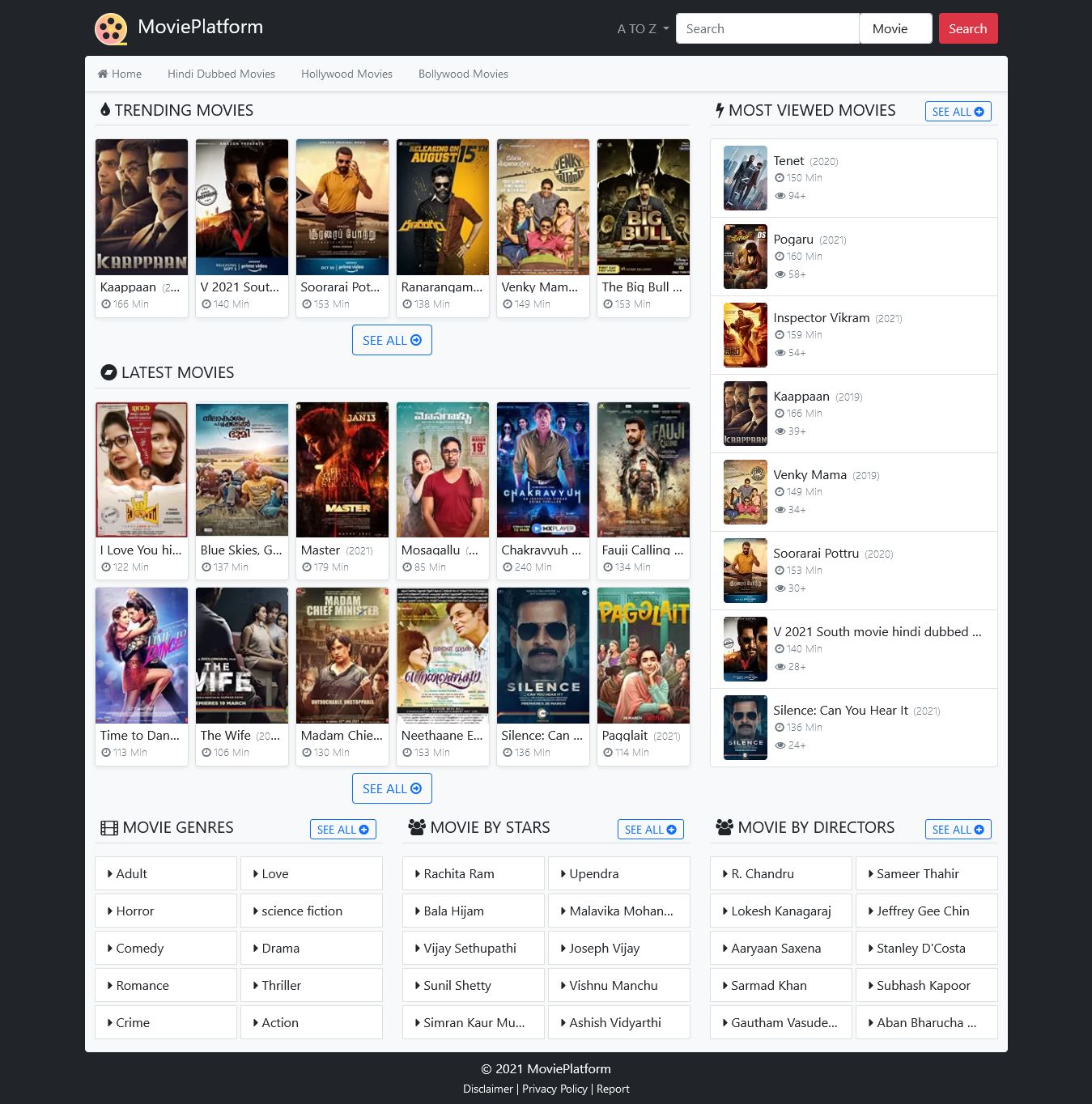Open Kaappaan poster in Trending Movies

(142, 207)
